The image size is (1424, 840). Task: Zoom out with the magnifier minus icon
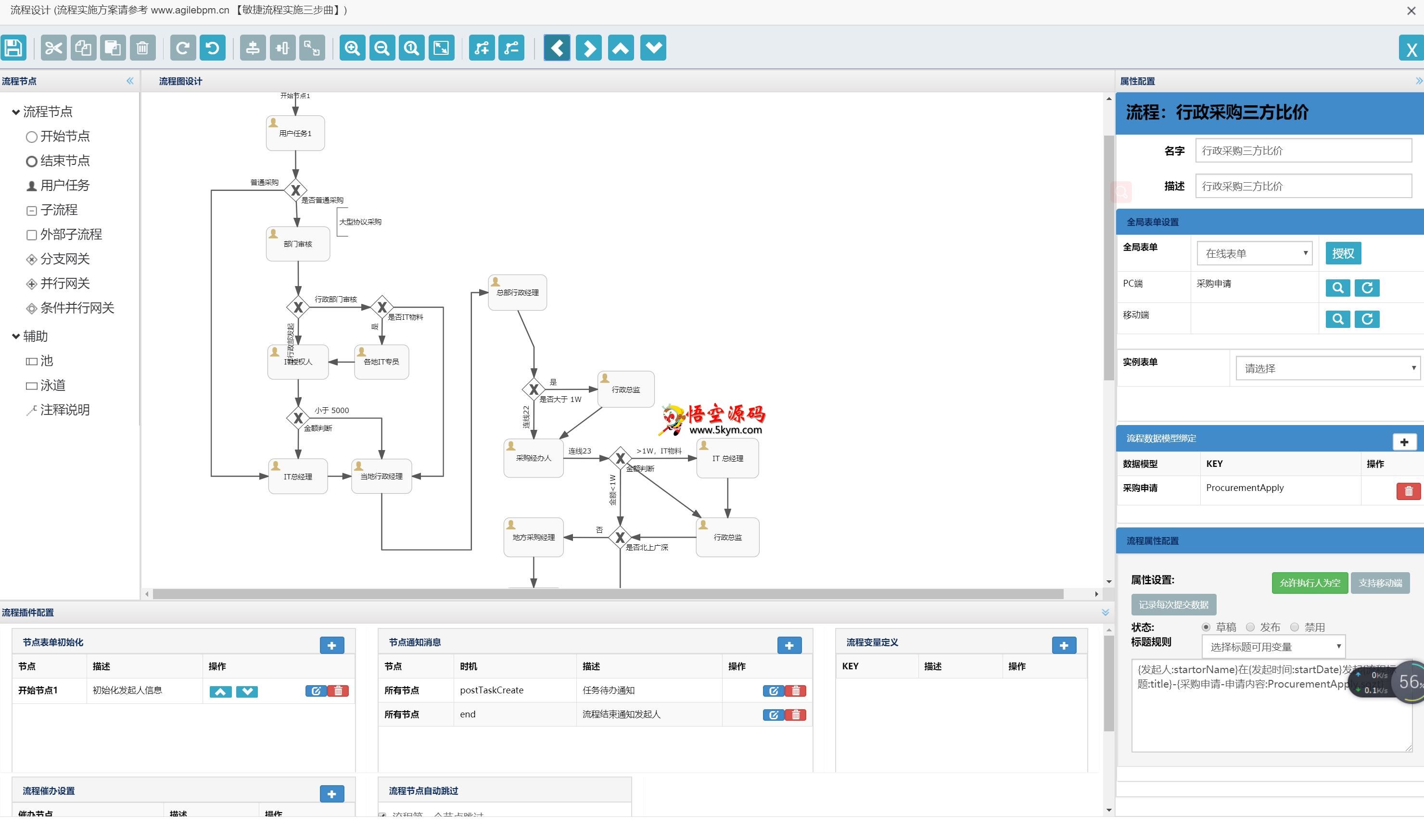[382, 48]
